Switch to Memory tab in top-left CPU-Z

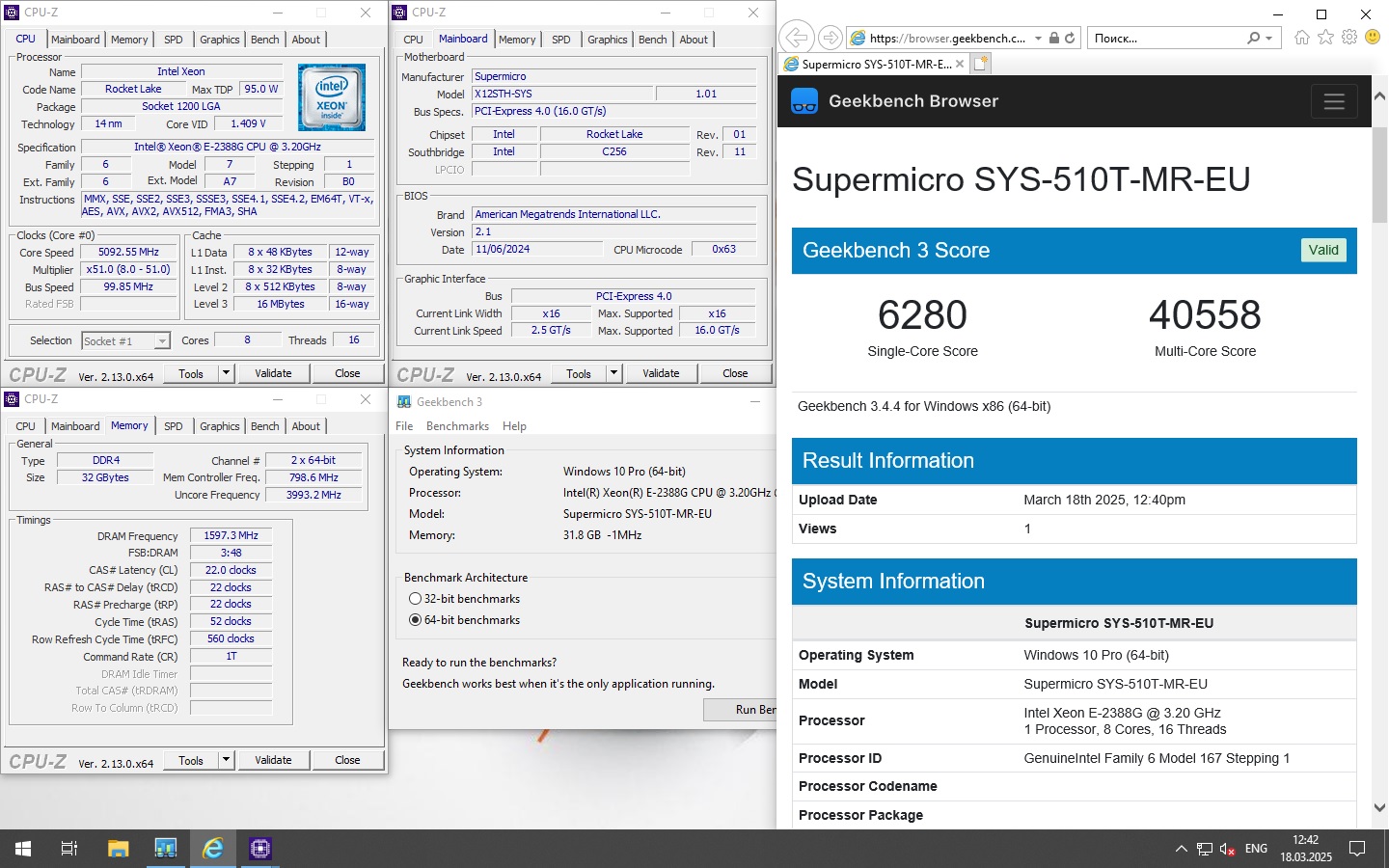129,40
